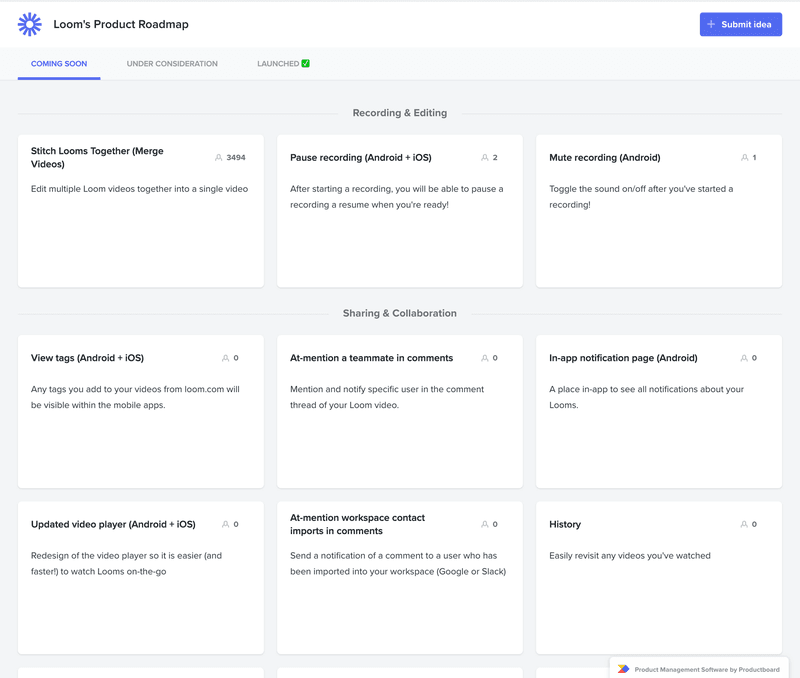Click the vote count 2 on Pause recording
Viewport: 800px width, 678px height.
495,158
